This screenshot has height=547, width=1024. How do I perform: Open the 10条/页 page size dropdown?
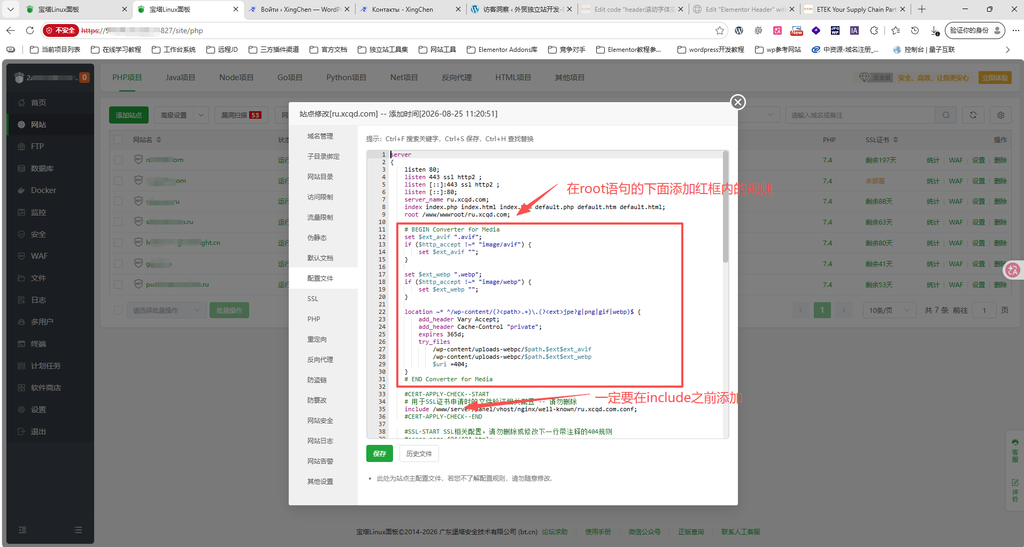click(890, 310)
